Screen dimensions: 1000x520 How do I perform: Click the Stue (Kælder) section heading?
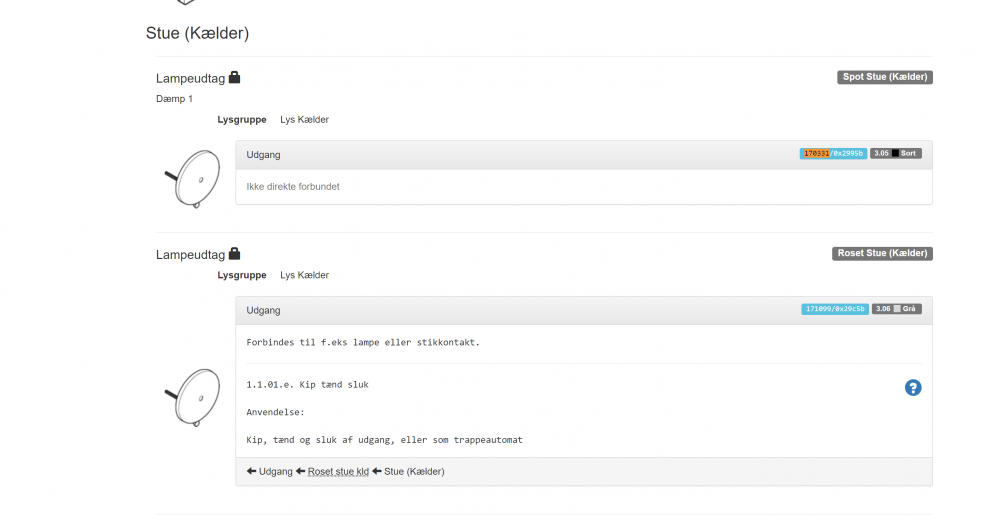[x=197, y=33]
